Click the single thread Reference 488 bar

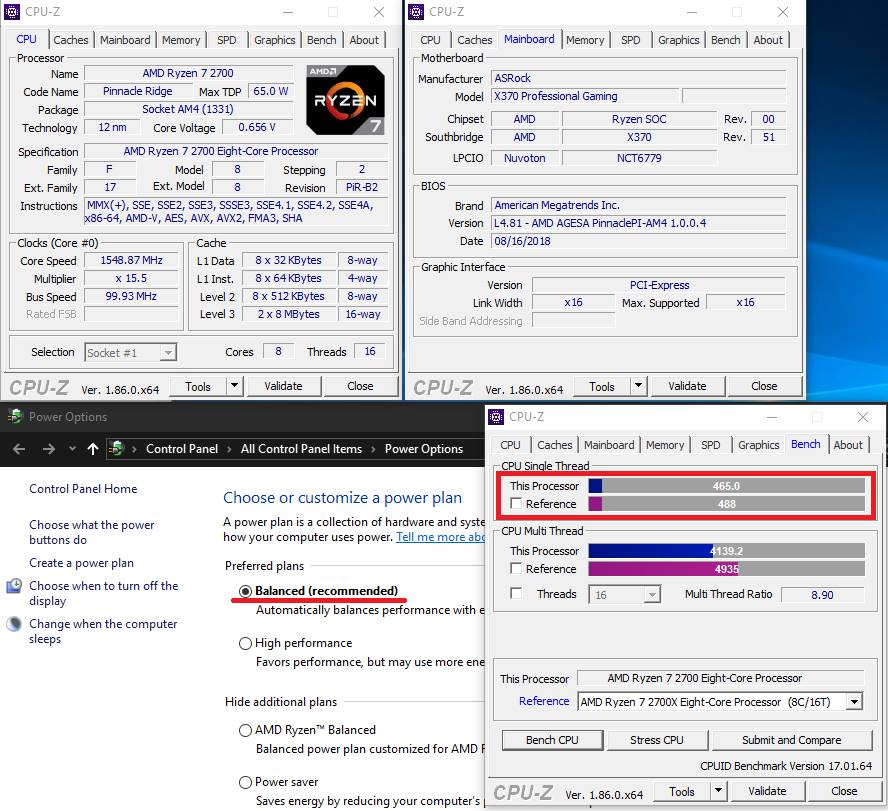[x=727, y=503]
